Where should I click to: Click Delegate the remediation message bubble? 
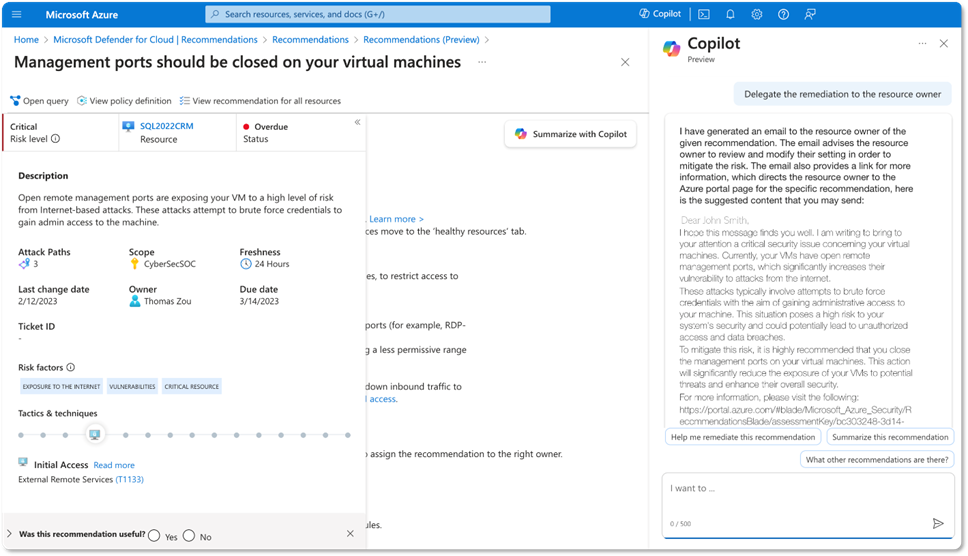tap(843, 94)
